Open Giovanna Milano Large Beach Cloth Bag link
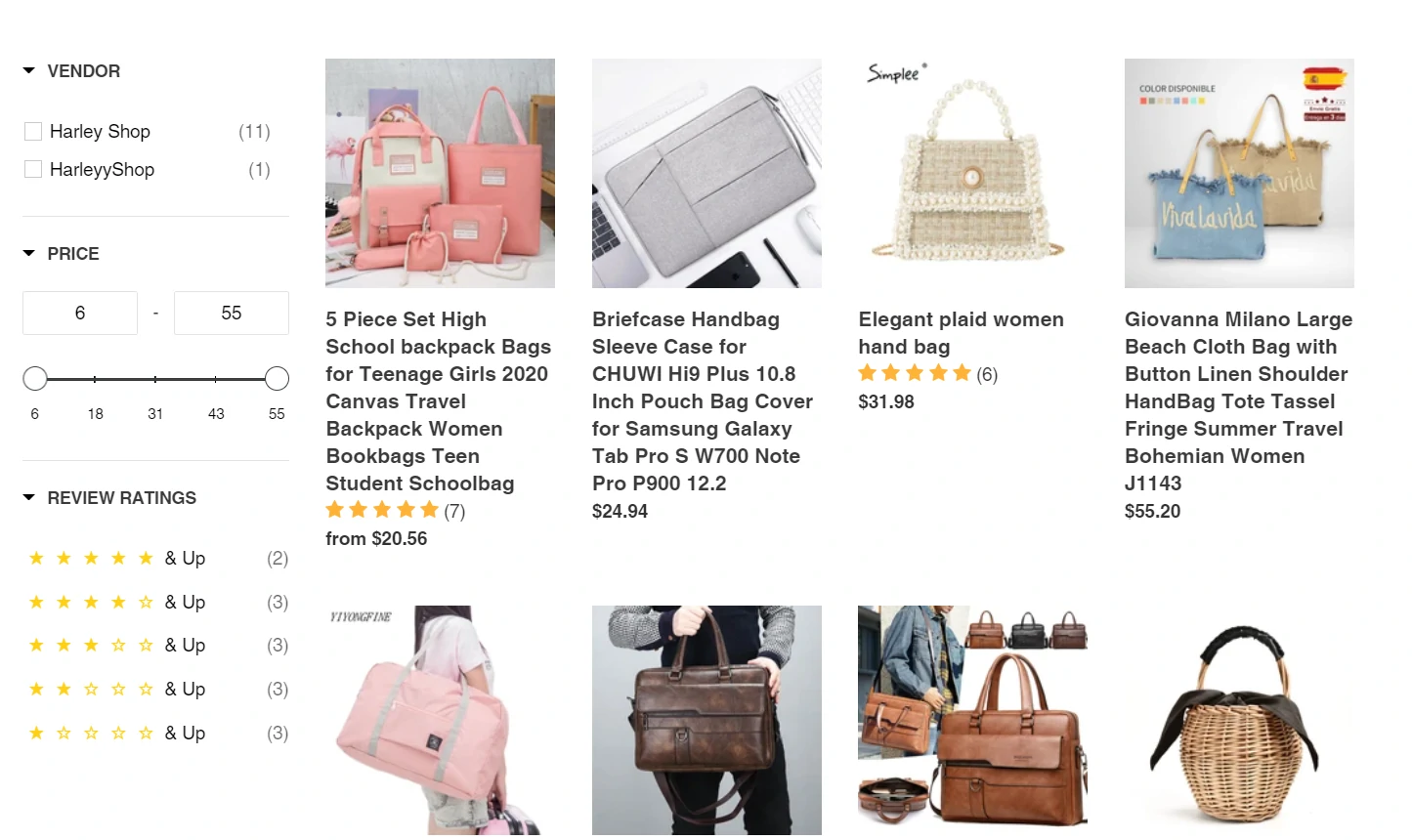The width and height of the screenshot is (1412, 840). [x=1239, y=401]
